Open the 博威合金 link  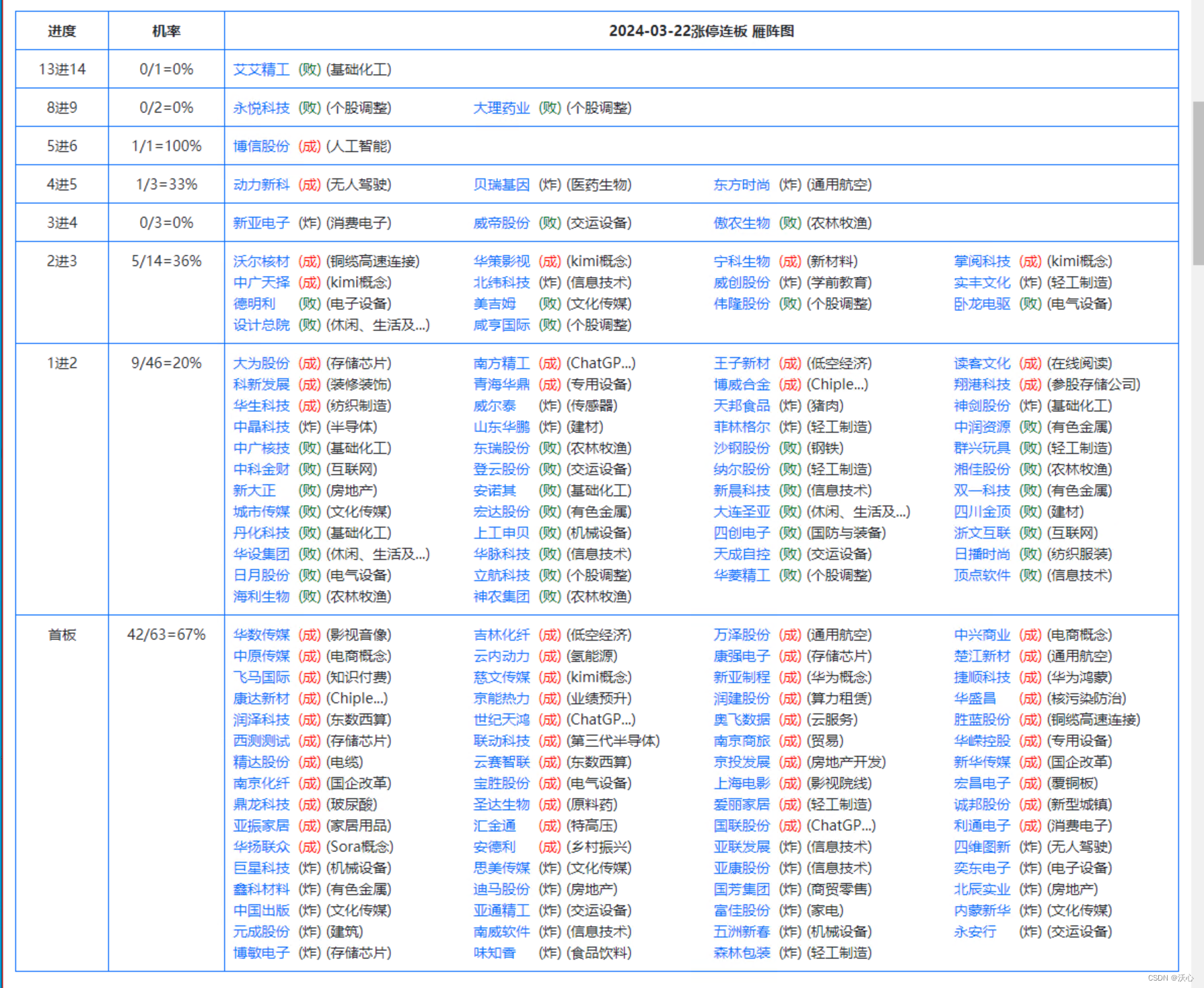click(742, 384)
